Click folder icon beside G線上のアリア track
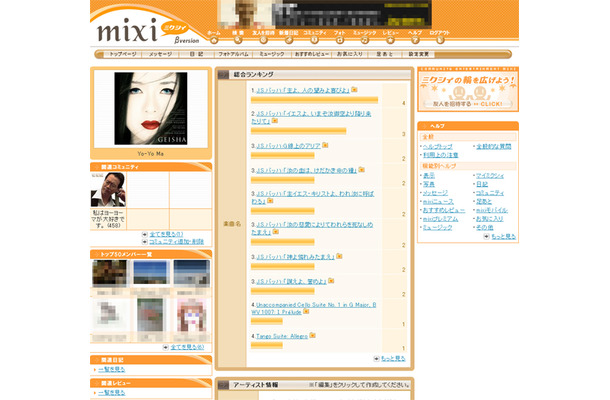This screenshot has height=400, width=610. point(325,145)
